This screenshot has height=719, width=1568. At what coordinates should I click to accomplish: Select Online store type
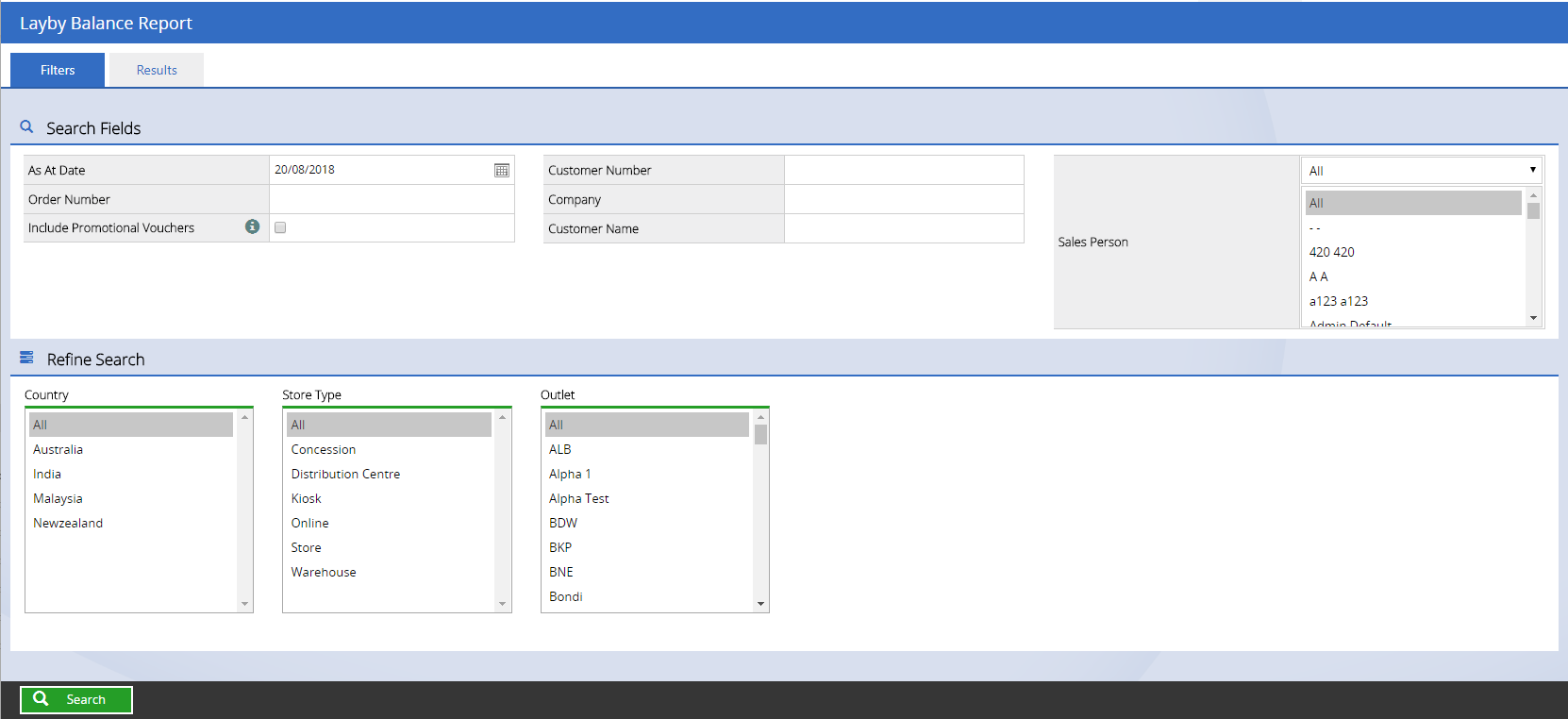pos(389,523)
